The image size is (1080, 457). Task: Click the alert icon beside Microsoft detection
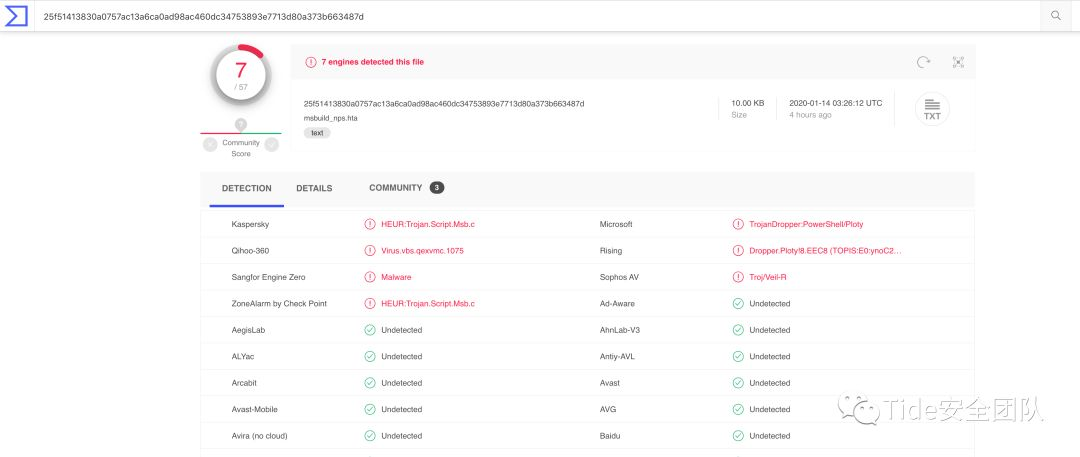tap(738, 224)
